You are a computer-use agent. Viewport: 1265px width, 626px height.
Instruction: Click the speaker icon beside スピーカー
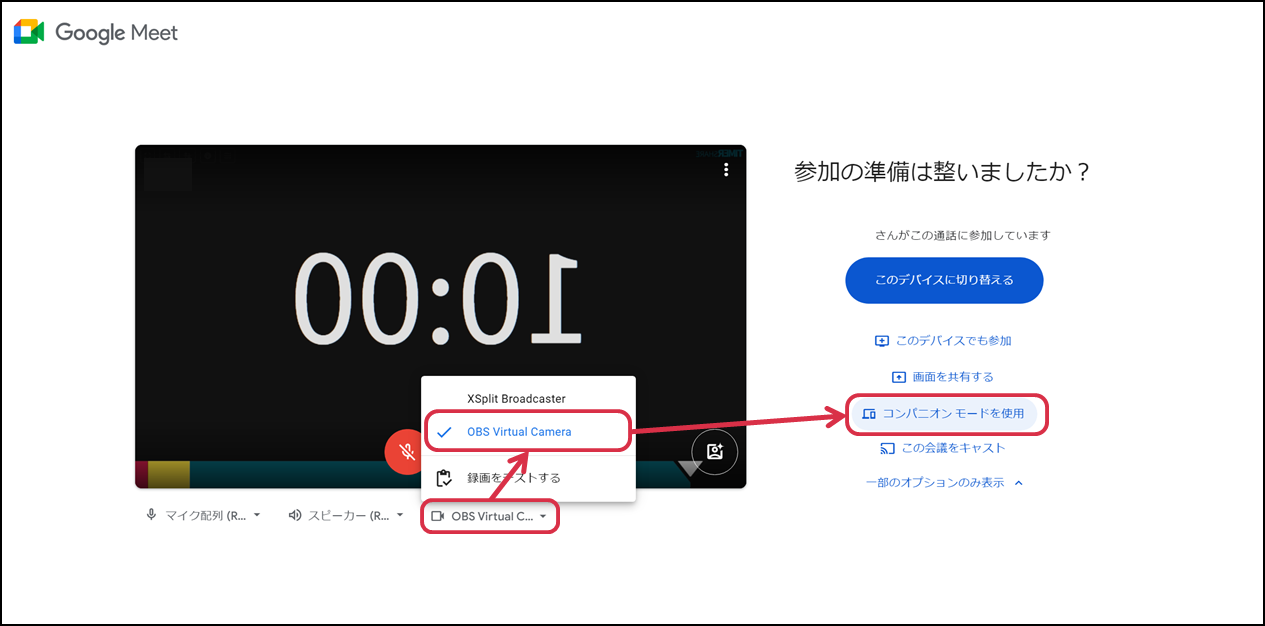tap(294, 513)
